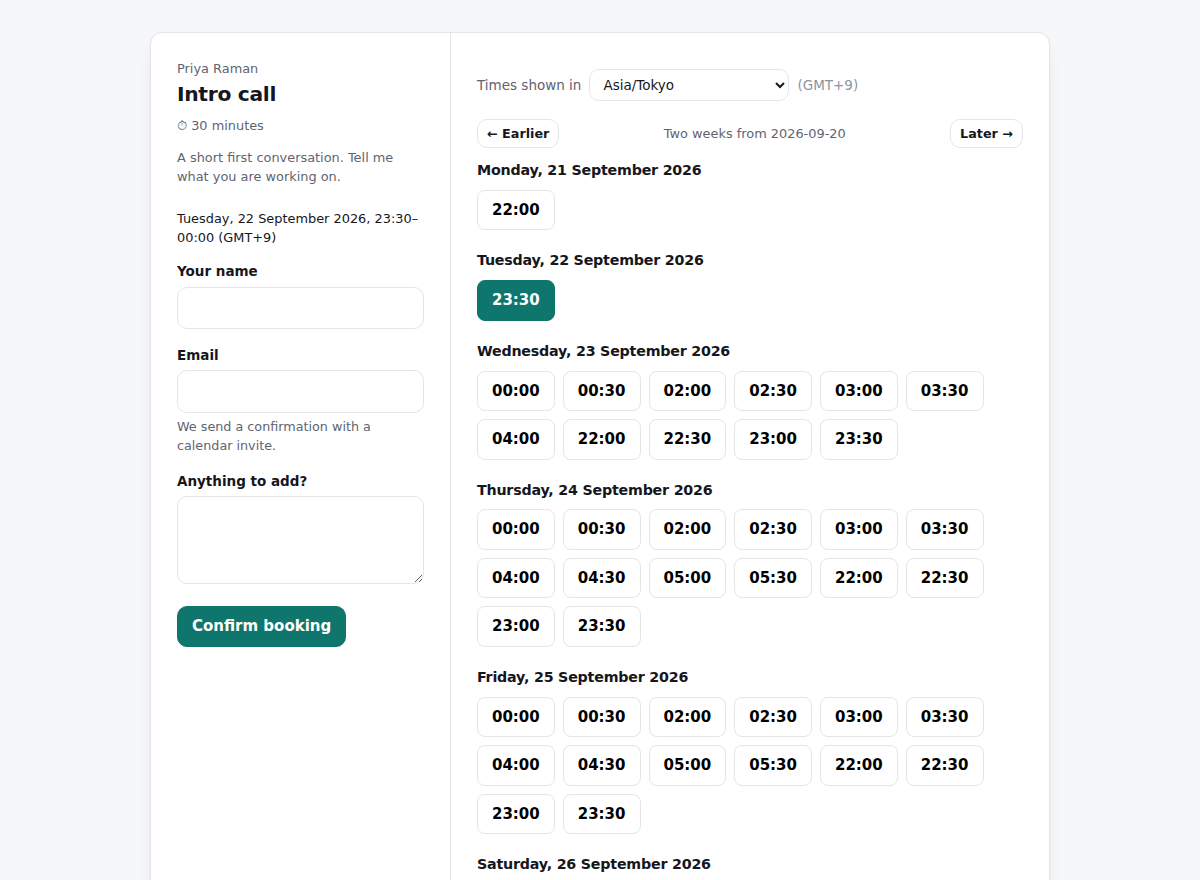The height and width of the screenshot is (880, 1200).
Task: Select 05:30 on Friday 25 September
Action: tap(773, 765)
